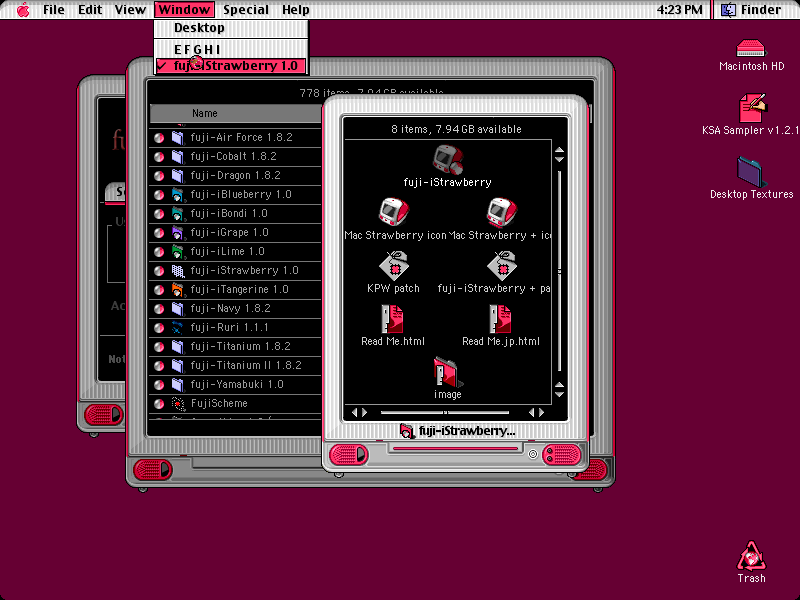The image size is (800, 600).
Task: Open the View menu
Action: click(130, 10)
